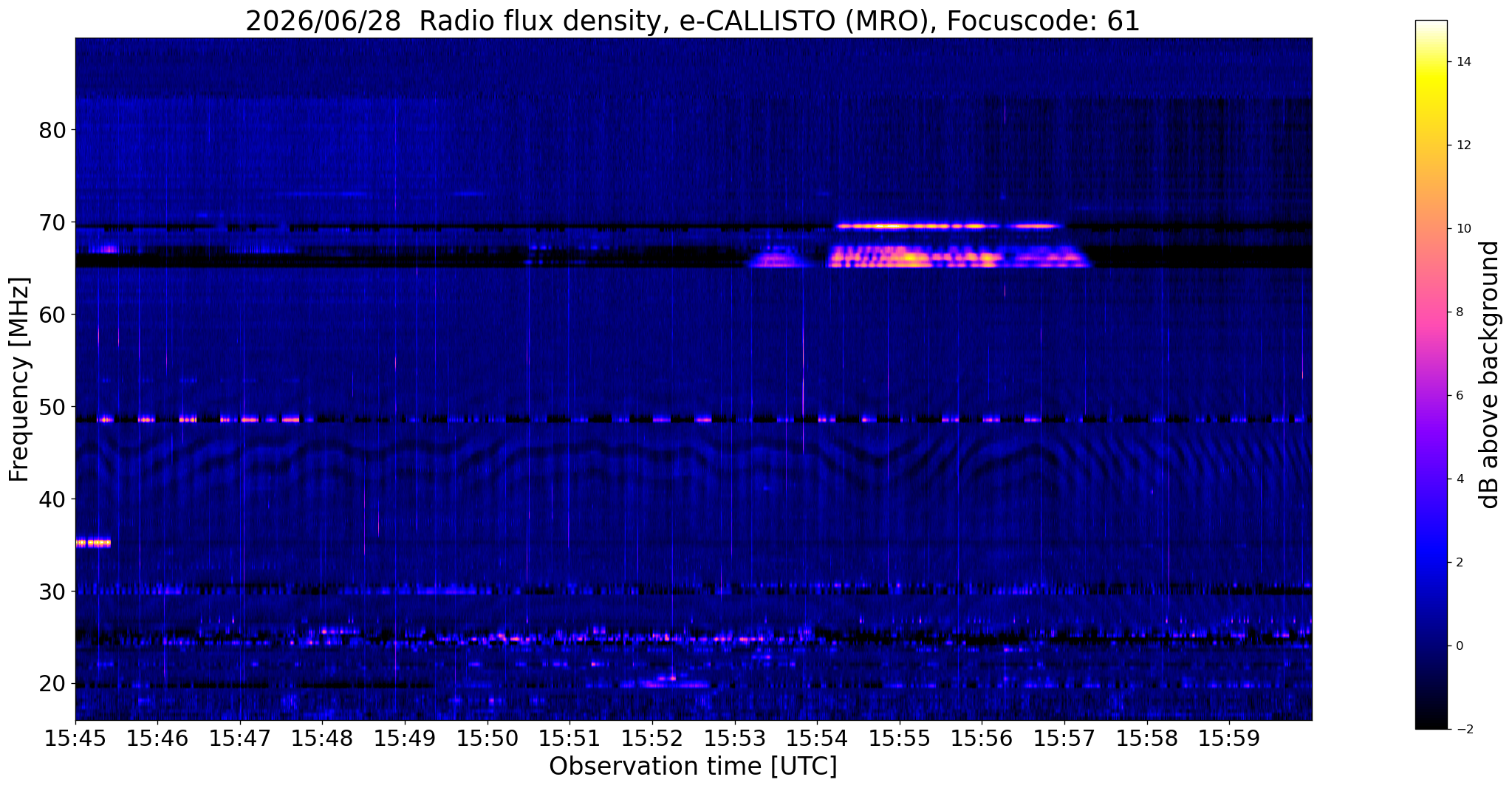This screenshot has height=788, width=1512.
Task: Click the white top of the colorbar
Action: click(x=1431, y=24)
